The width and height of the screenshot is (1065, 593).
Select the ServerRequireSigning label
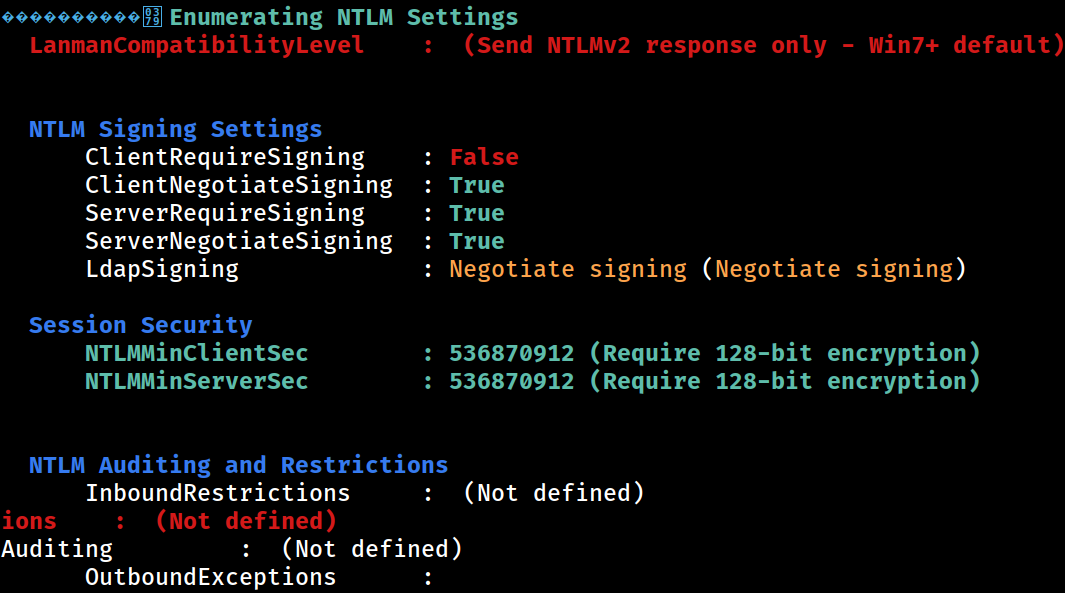tap(225, 213)
